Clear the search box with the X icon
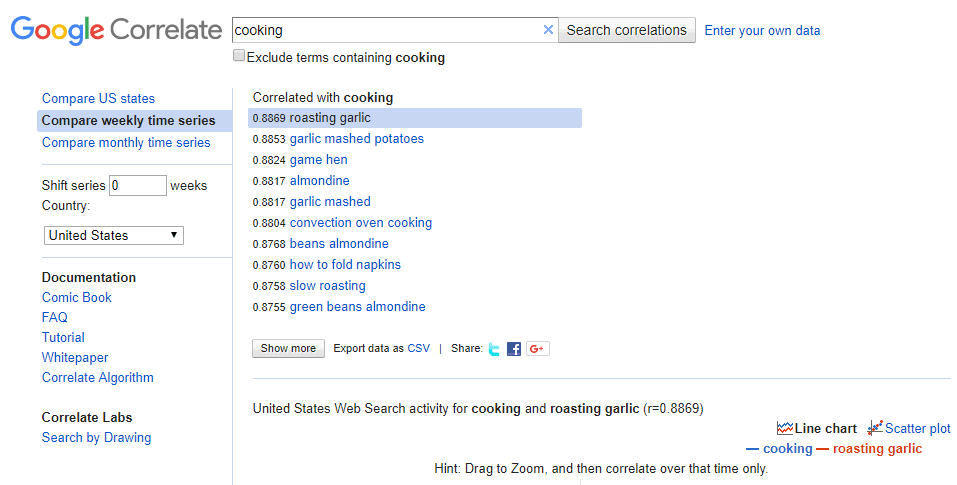This screenshot has width=957, height=485. point(548,30)
